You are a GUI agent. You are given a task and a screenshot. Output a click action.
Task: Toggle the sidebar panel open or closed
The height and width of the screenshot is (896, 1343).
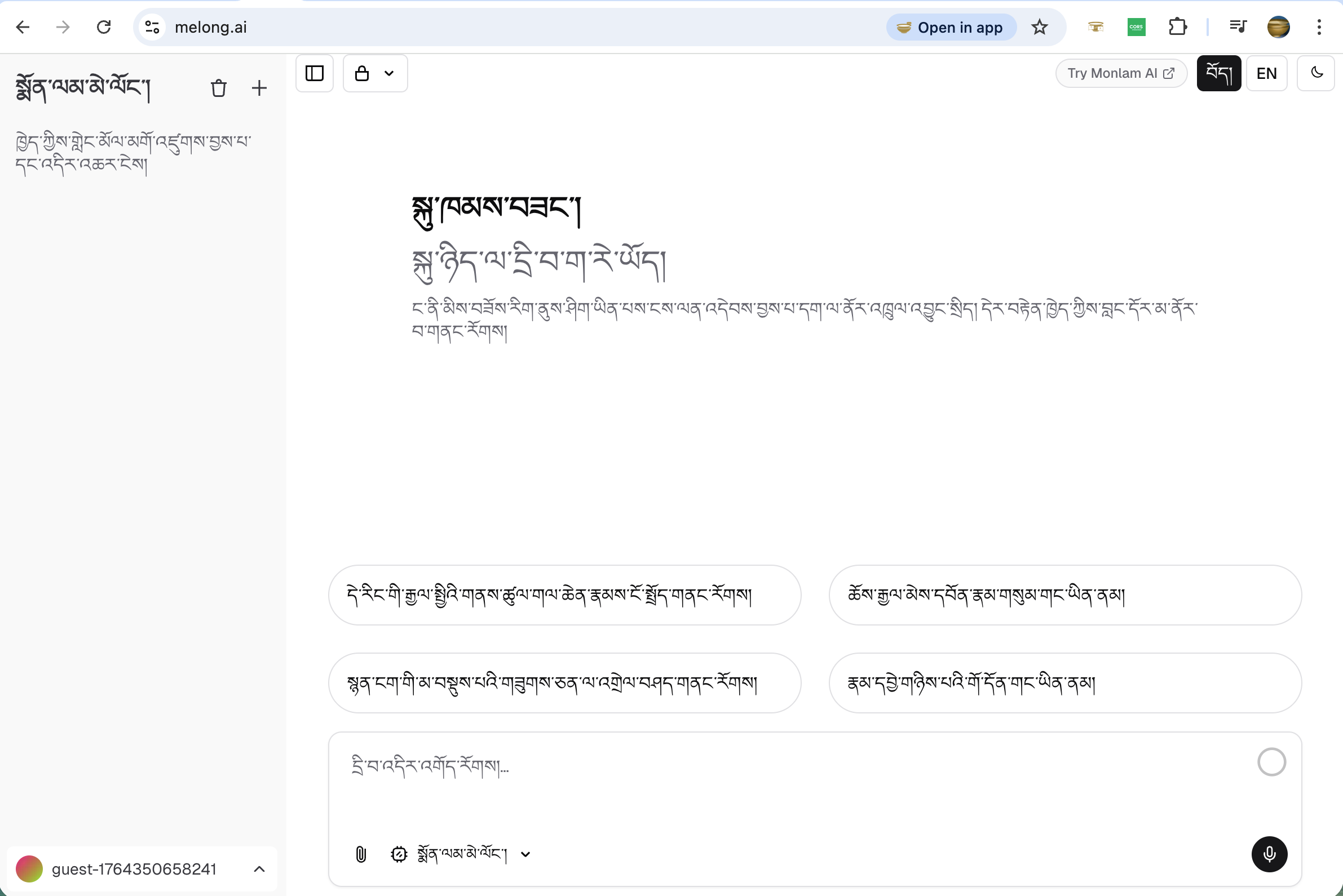[314, 73]
